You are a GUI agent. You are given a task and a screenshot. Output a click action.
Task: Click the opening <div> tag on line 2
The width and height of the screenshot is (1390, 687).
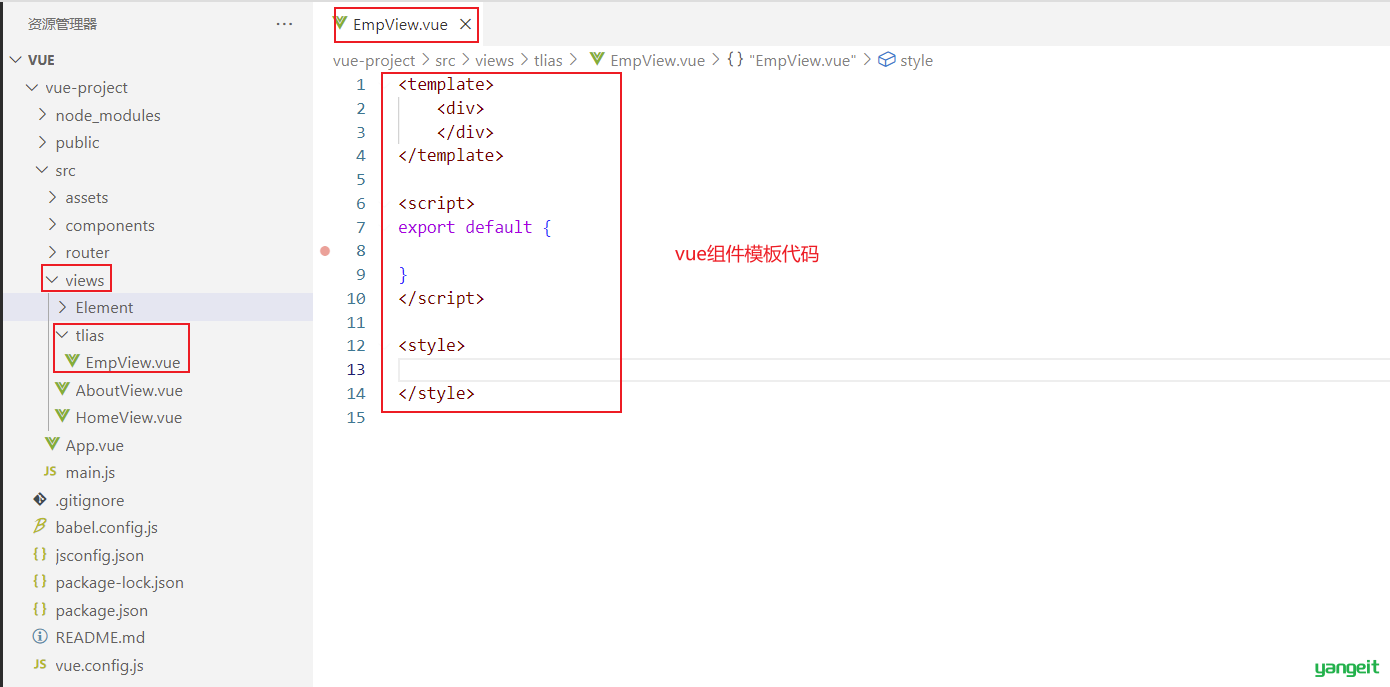(460, 108)
